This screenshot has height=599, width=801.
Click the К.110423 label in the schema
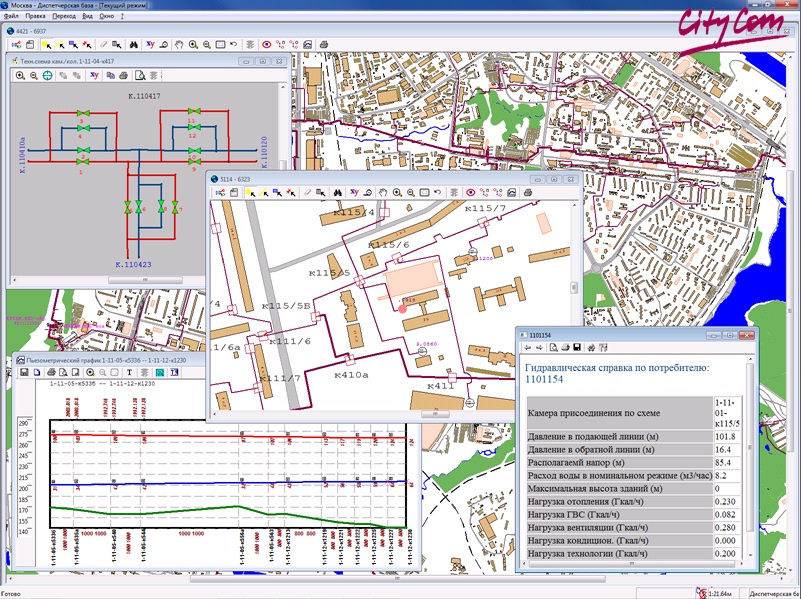[133, 265]
